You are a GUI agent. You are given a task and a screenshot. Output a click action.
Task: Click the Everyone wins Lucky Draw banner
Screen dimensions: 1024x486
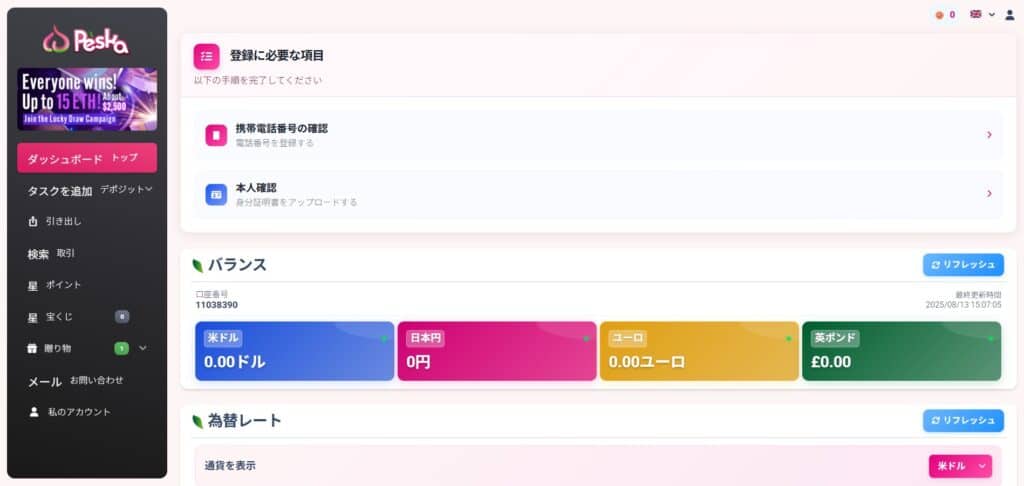point(87,99)
